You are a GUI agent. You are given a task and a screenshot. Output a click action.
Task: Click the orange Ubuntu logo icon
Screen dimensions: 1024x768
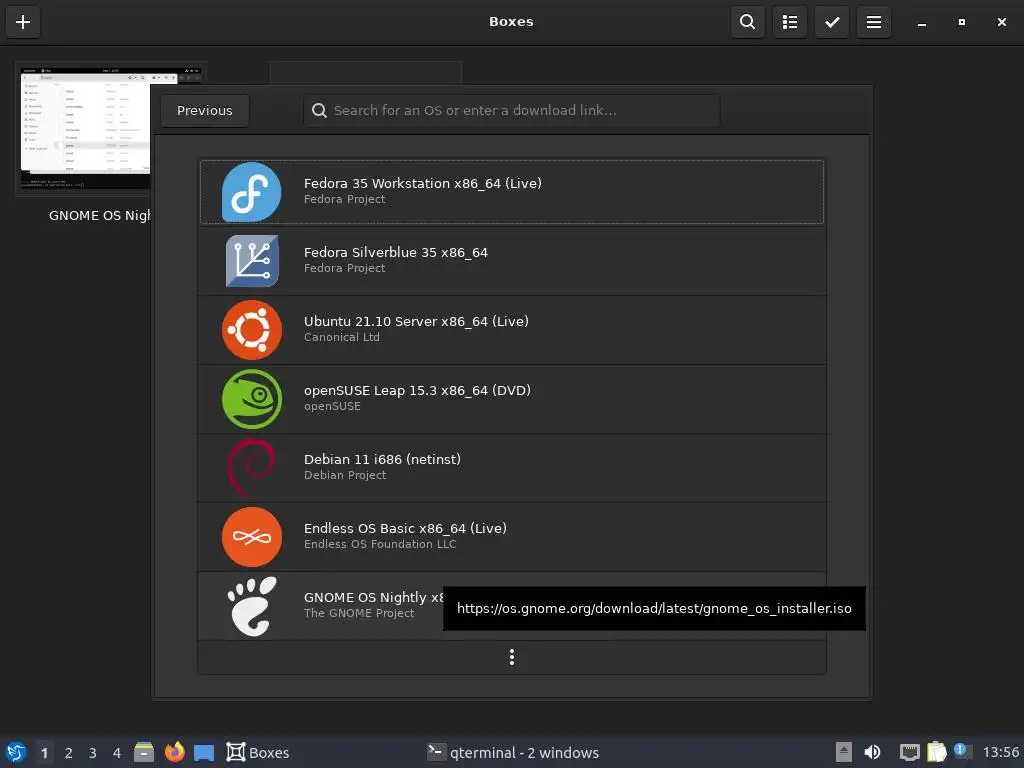click(251, 330)
